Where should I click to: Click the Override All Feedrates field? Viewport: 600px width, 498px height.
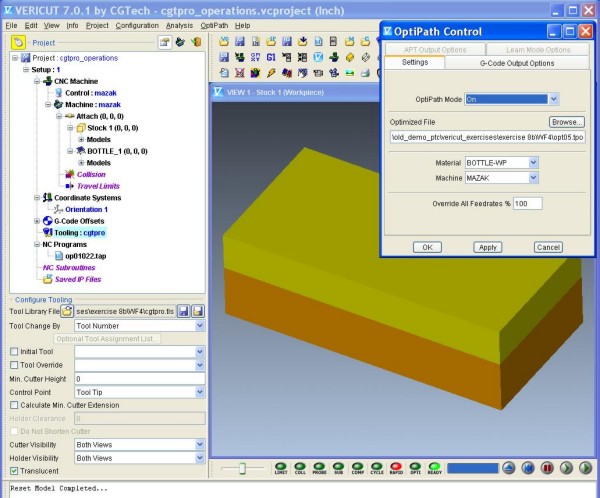pos(528,204)
